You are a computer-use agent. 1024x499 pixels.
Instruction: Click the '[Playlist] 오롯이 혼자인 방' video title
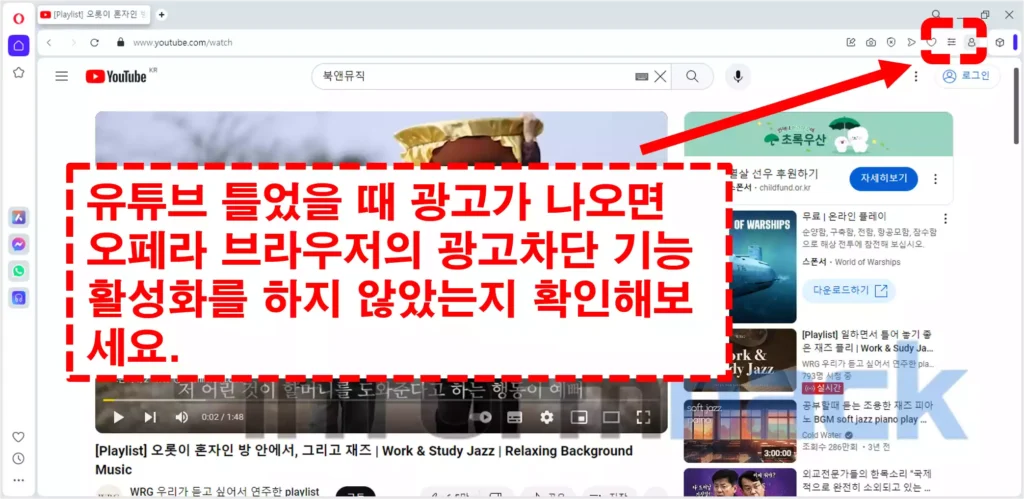(x=364, y=460)
